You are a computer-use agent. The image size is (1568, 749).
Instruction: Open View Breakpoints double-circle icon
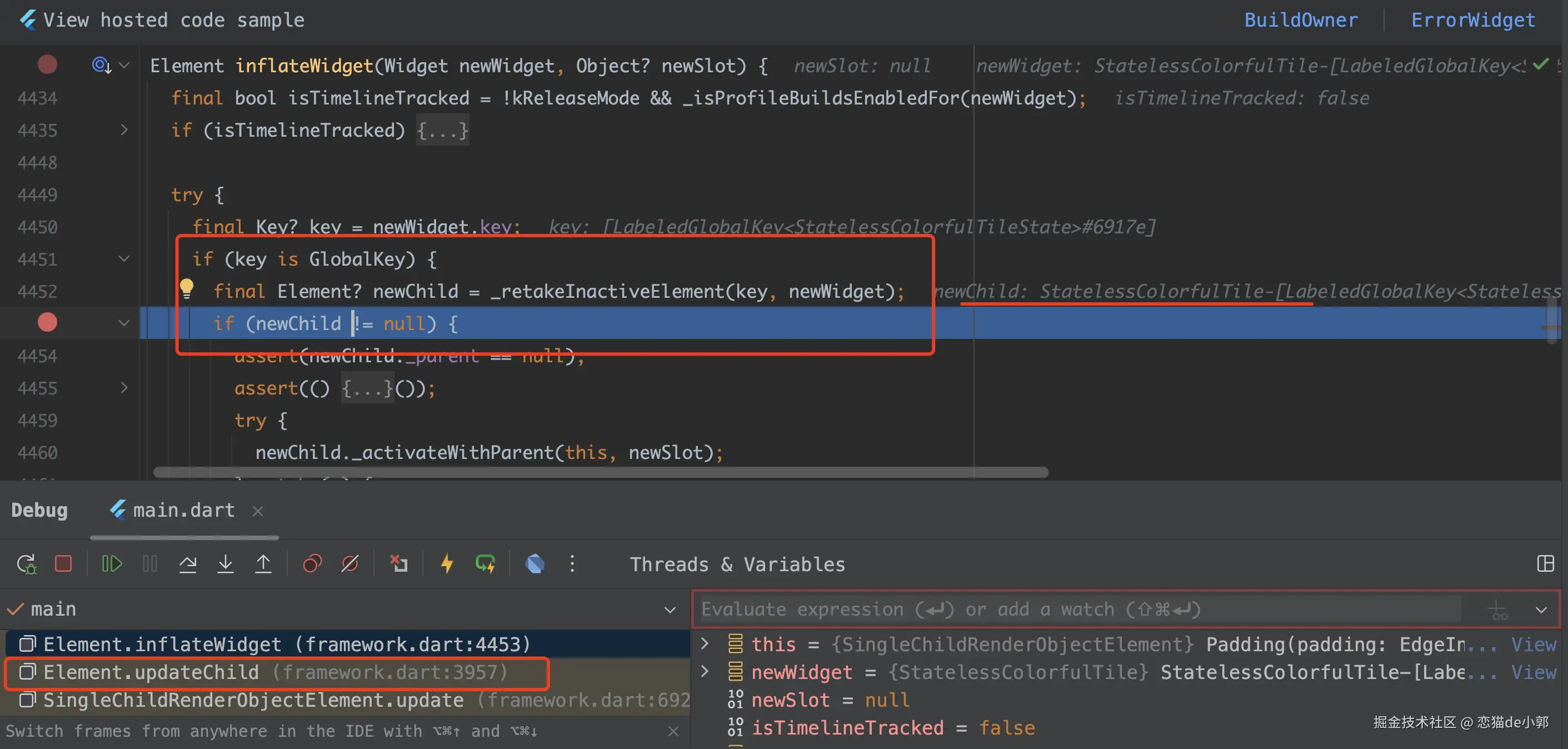pos(312,563)
